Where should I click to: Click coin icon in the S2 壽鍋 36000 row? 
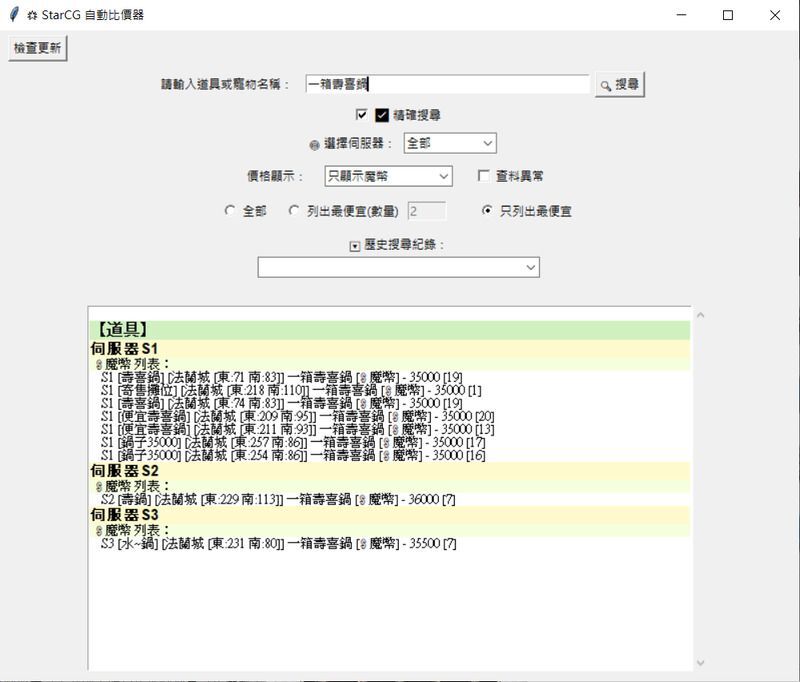363,499
